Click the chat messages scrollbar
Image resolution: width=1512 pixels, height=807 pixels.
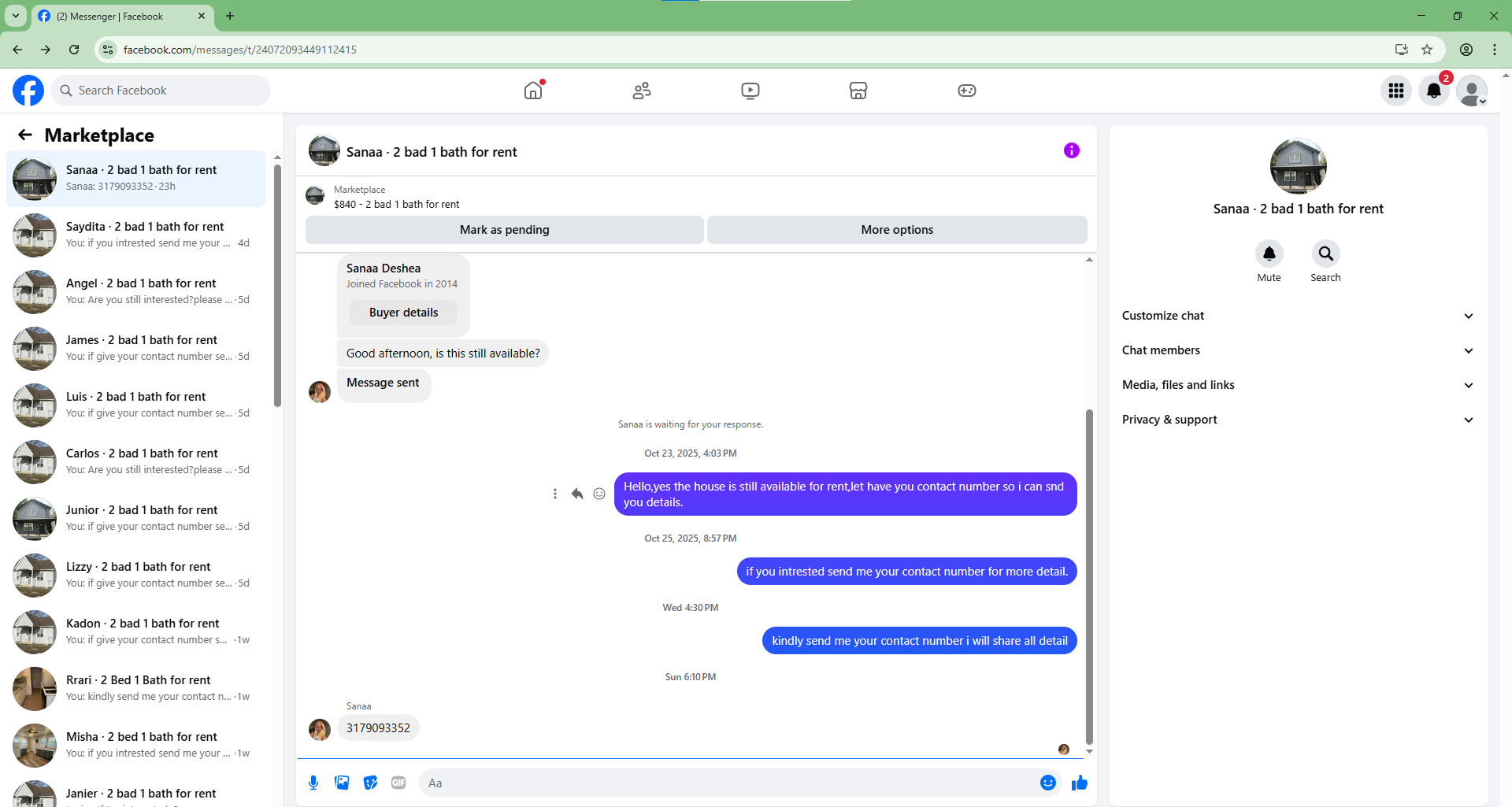pyautogui.click(x=1089, y=576)
